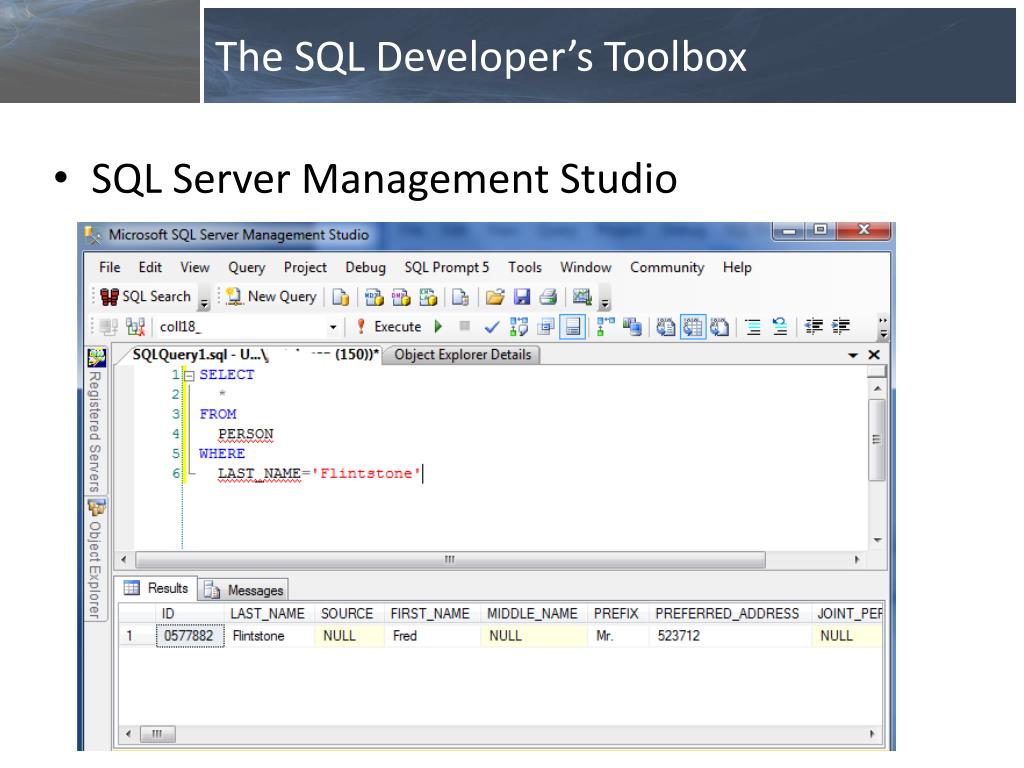Image resolution: width=1024 pixels, height=768 pixels.
Task: Comment out the selected lines
Action: (x=753, y=327)
